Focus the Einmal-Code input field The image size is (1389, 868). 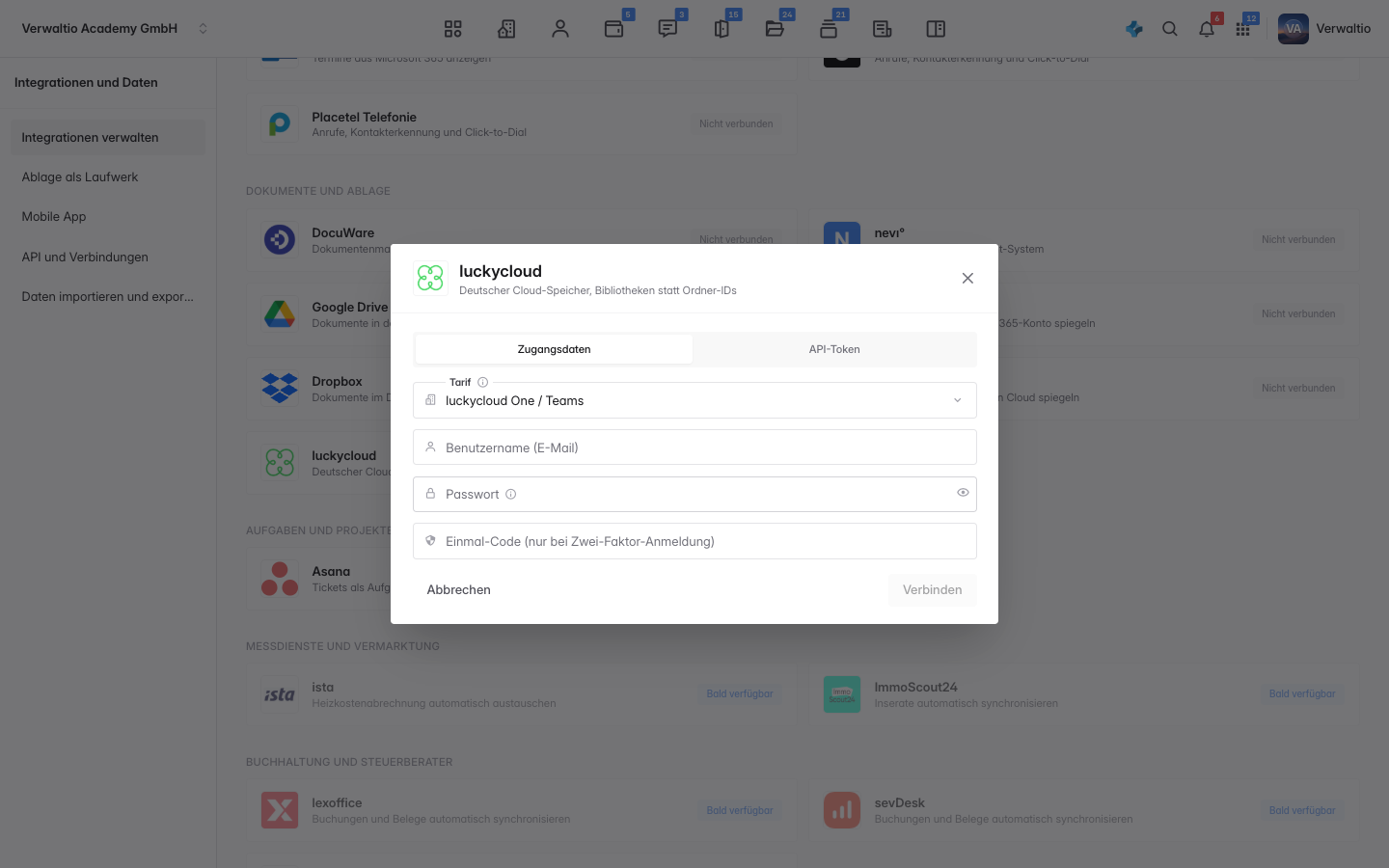pos(694,541)
